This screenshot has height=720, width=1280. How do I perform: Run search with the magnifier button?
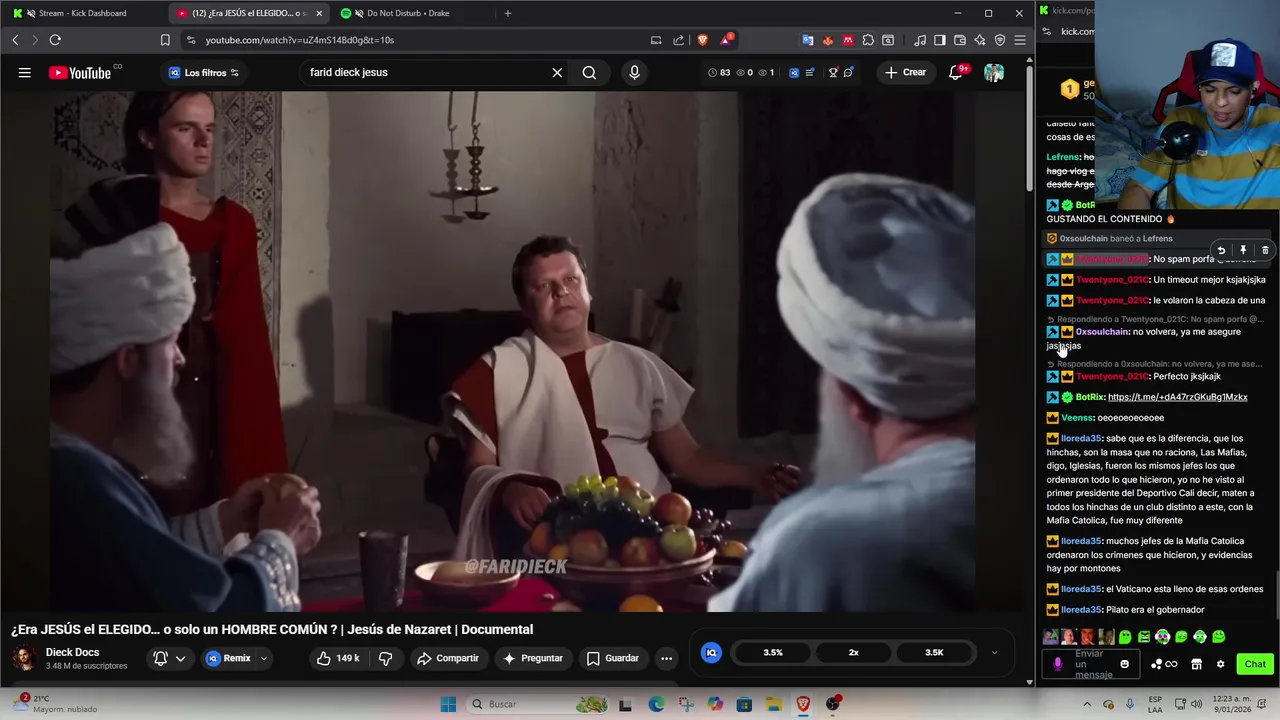pos(589,72)
